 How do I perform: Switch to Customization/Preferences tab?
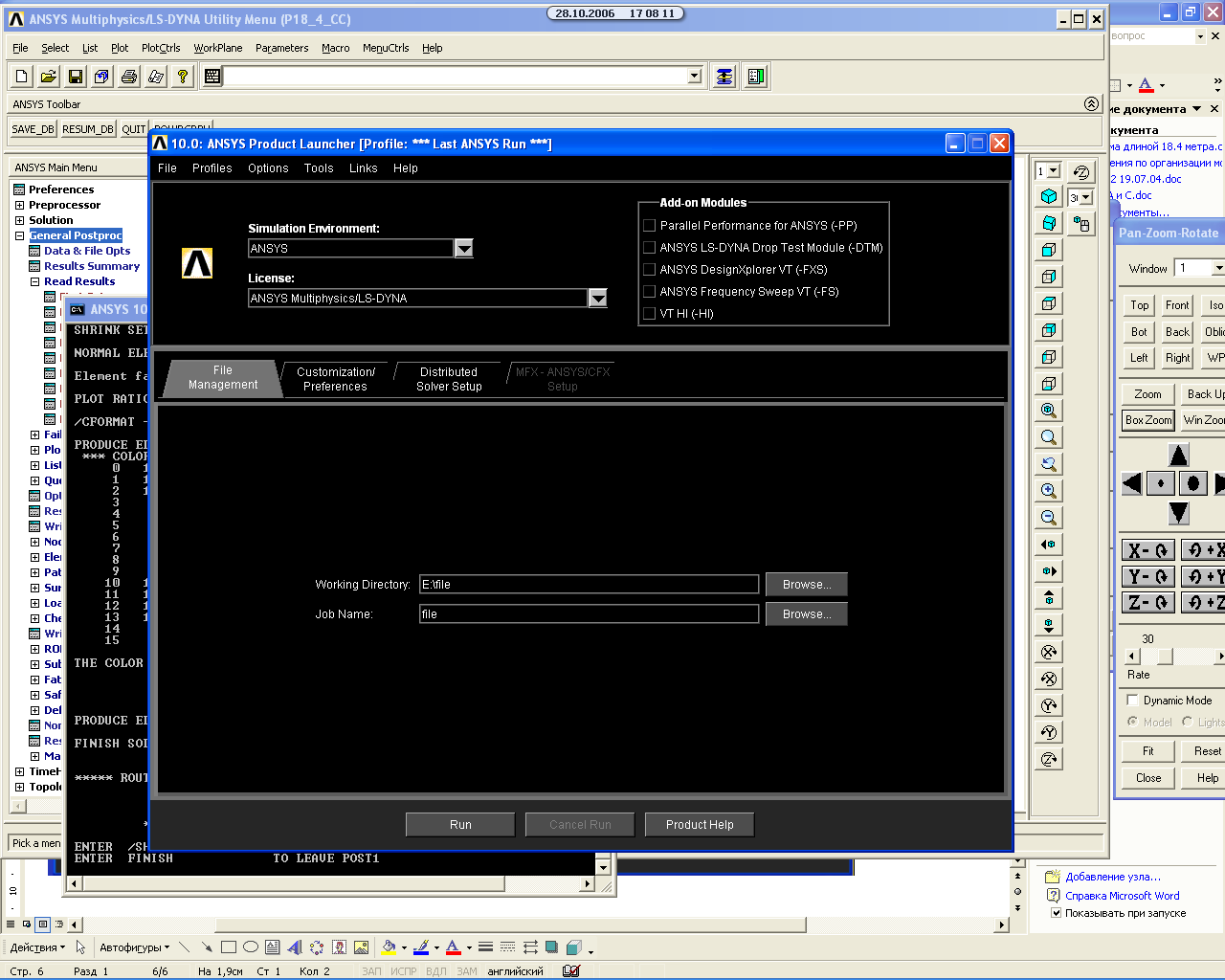(x=335, y=379)
